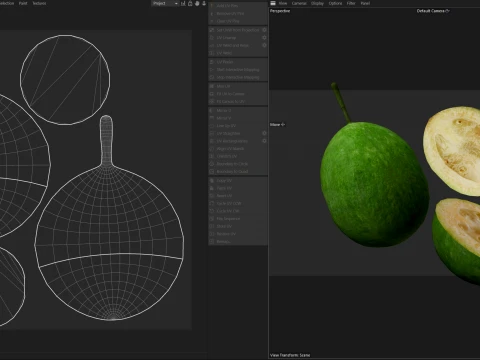Open the viewport Display menu
This screenshot has height=360, width=480.
click(317, 3)
